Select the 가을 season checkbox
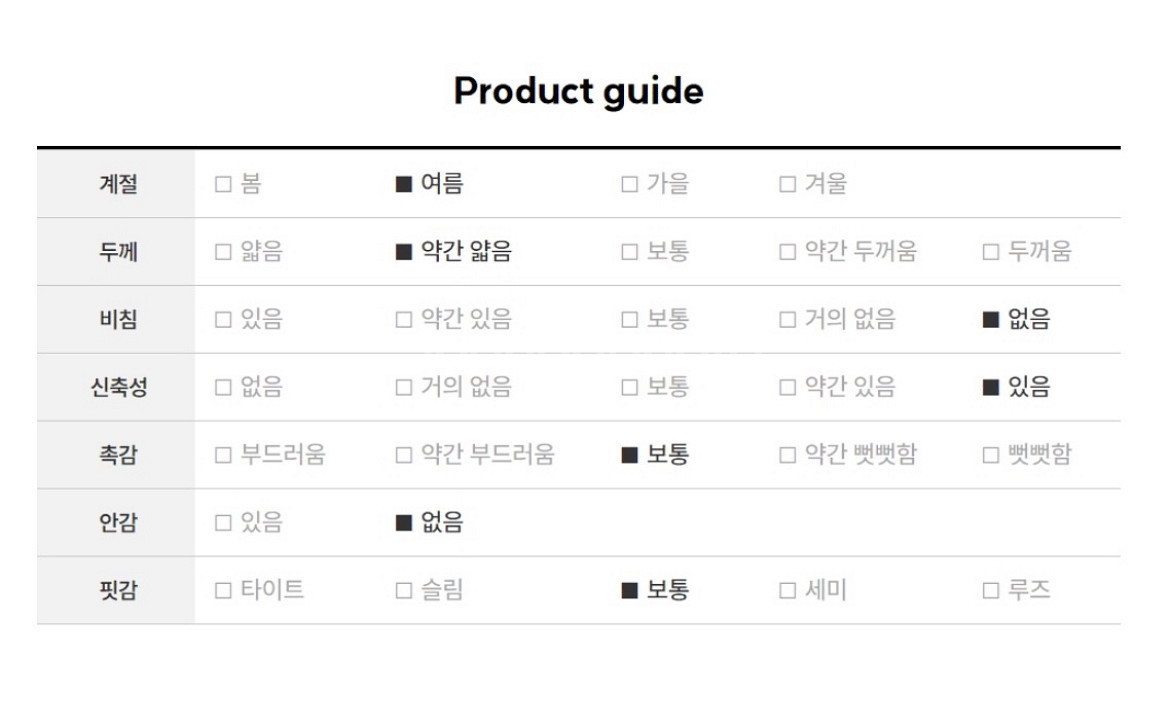This screenshot has height=706, width=1170. (x=630, y=184)
